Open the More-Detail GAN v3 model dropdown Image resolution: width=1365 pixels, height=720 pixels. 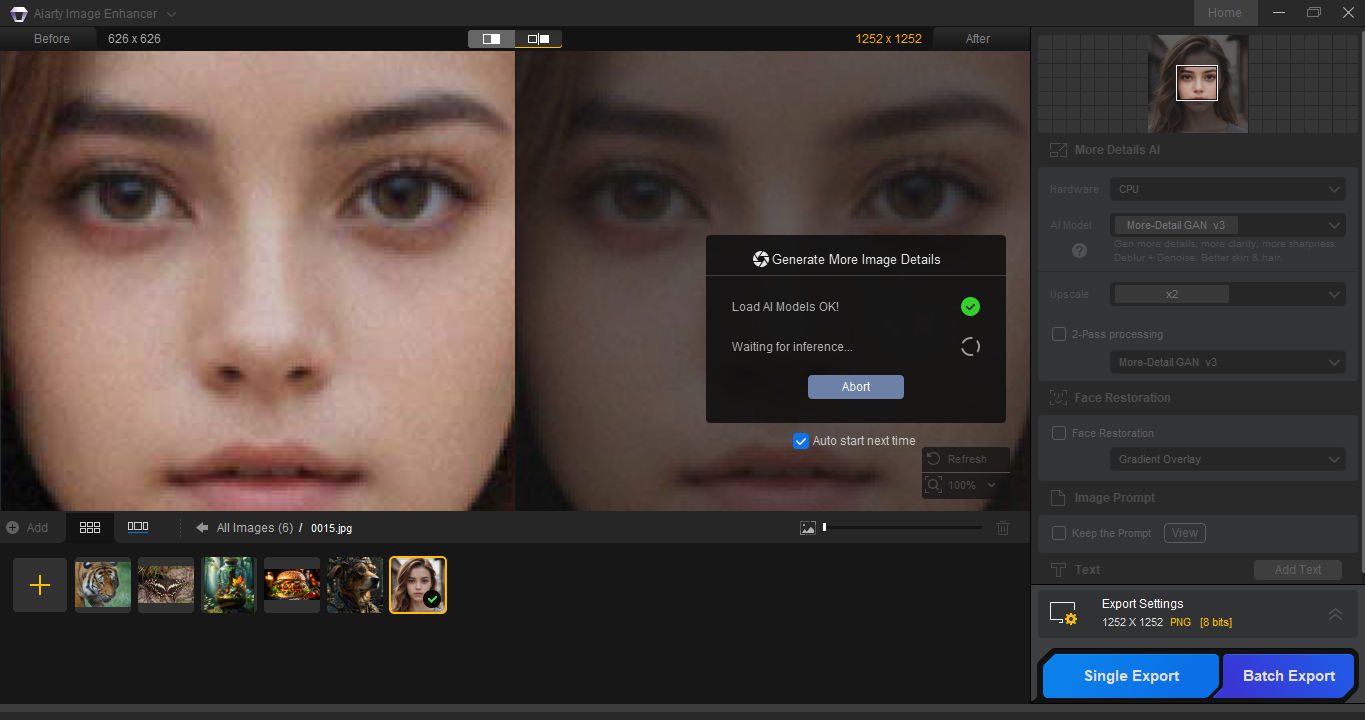click(x=1227, y=224)
